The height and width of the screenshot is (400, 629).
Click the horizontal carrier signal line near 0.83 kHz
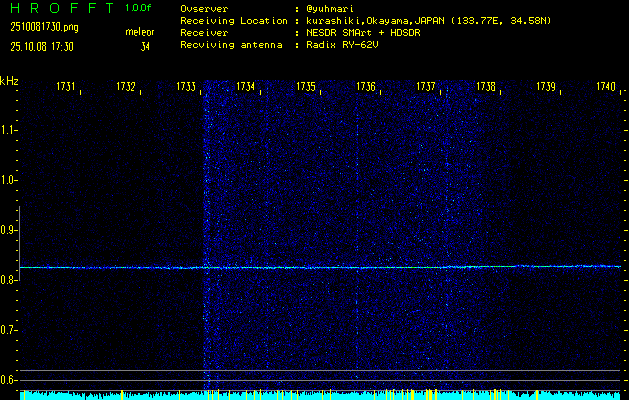coord(320,267)
